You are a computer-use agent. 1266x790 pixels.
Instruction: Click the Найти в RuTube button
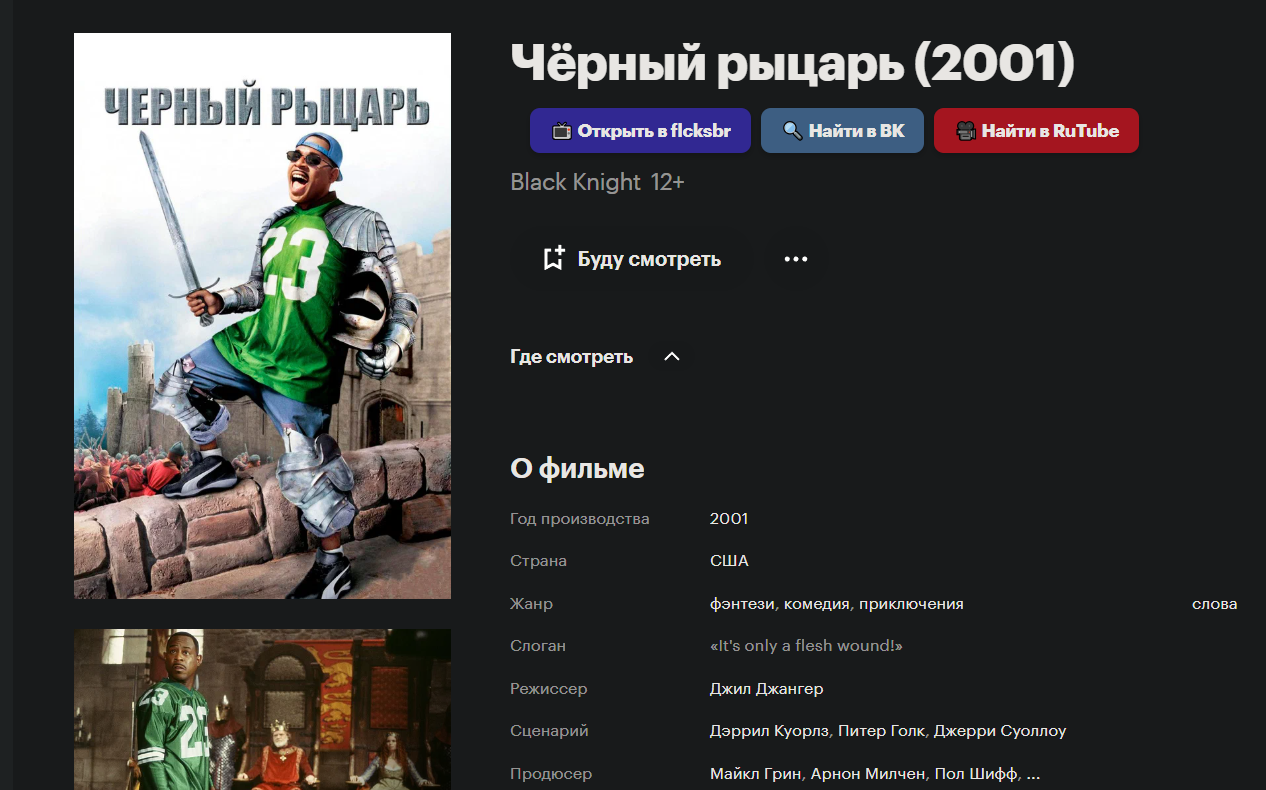coord(1036,131)
